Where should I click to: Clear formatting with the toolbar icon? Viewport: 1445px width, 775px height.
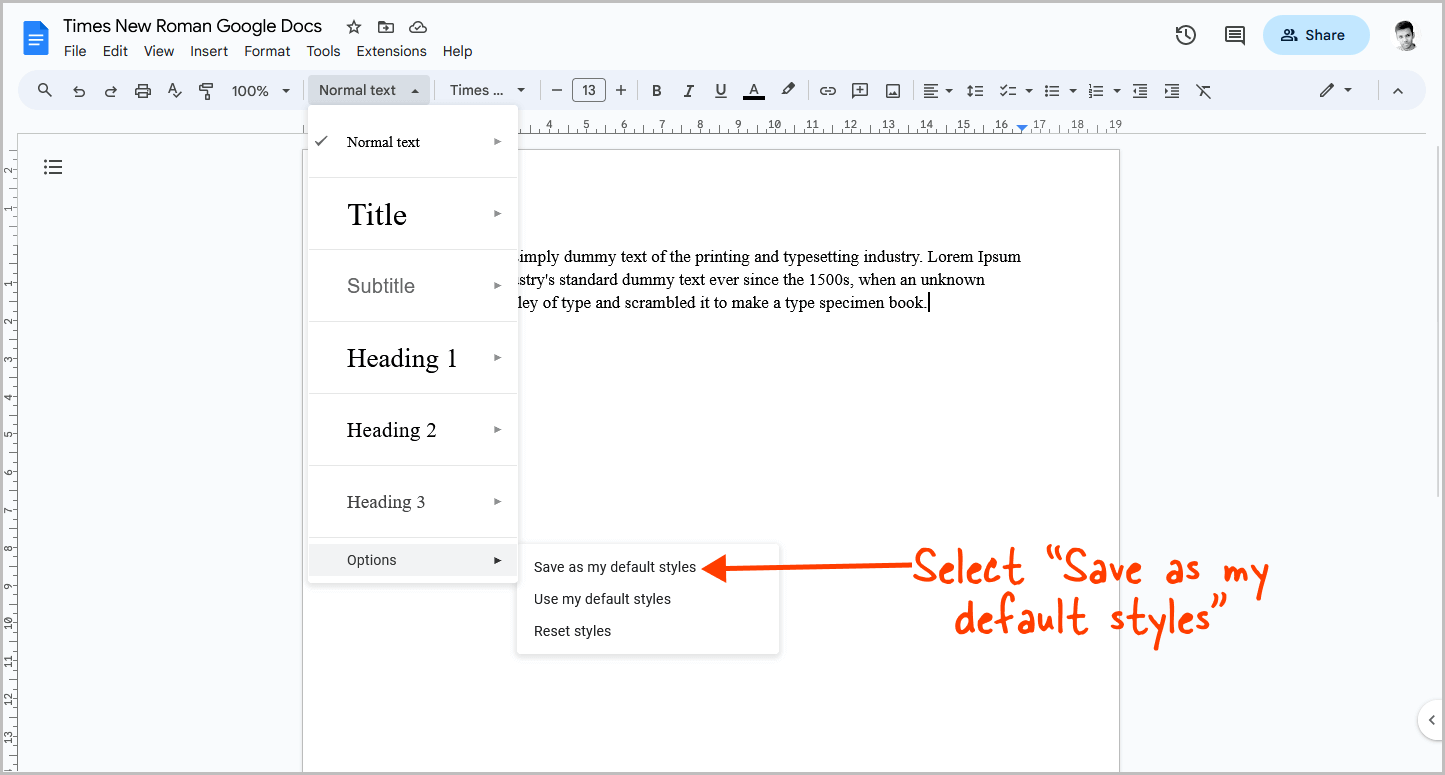click(x=1203, y=90)
